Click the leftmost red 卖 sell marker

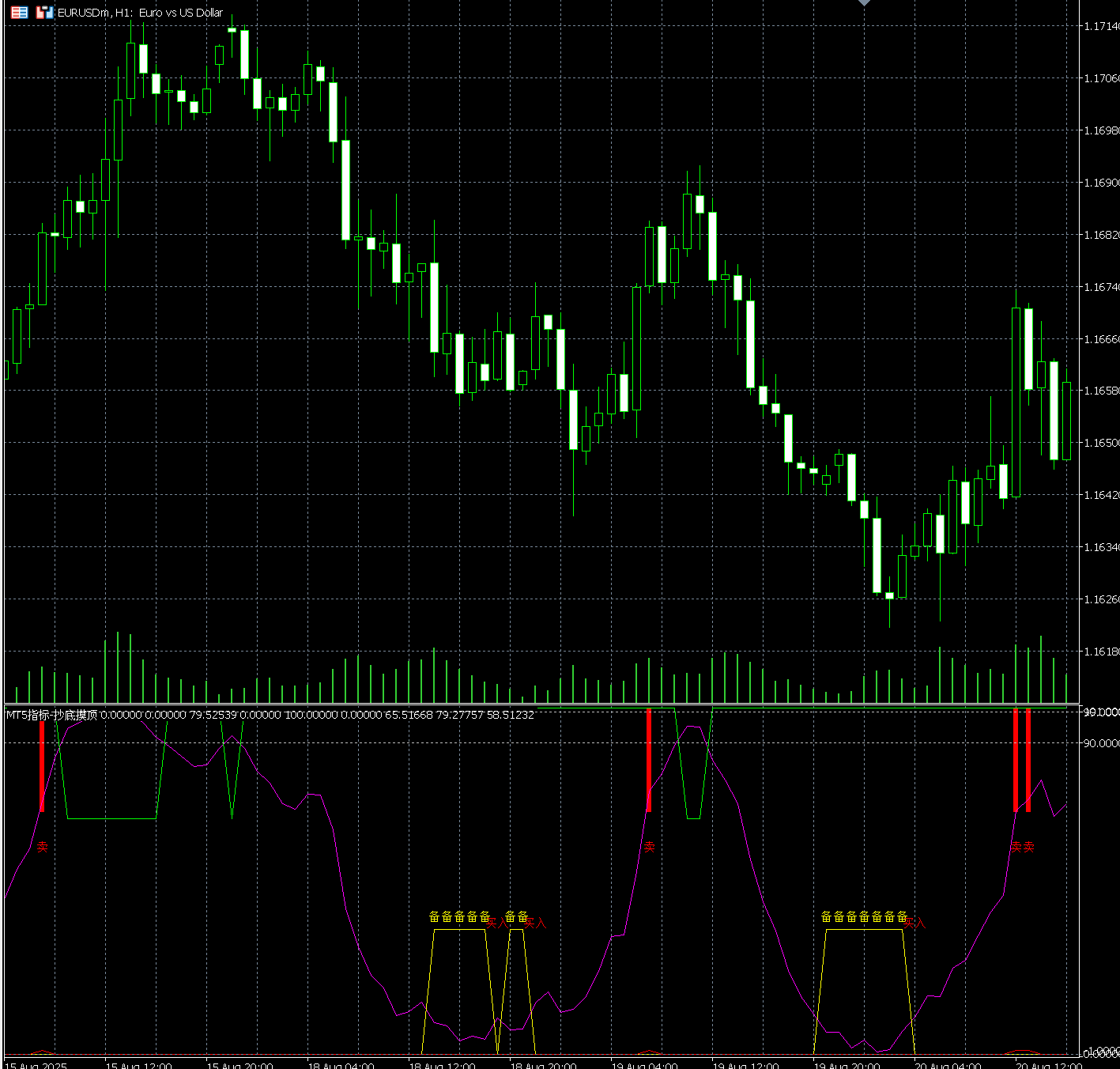click(x=43, y=847)
